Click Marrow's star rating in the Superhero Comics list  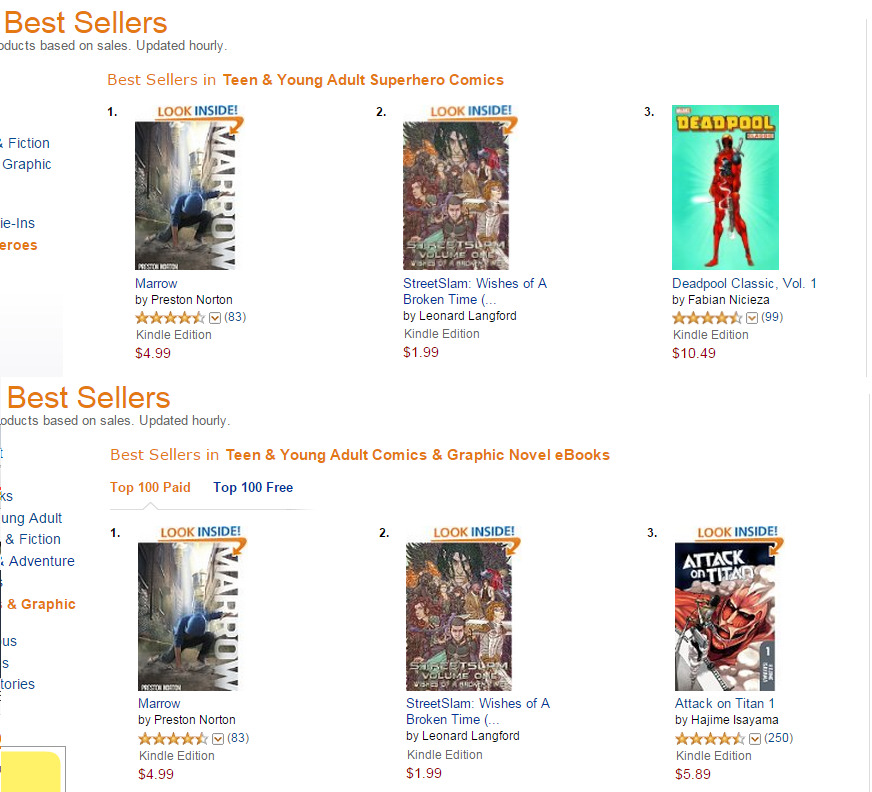[x=169, y=318]
